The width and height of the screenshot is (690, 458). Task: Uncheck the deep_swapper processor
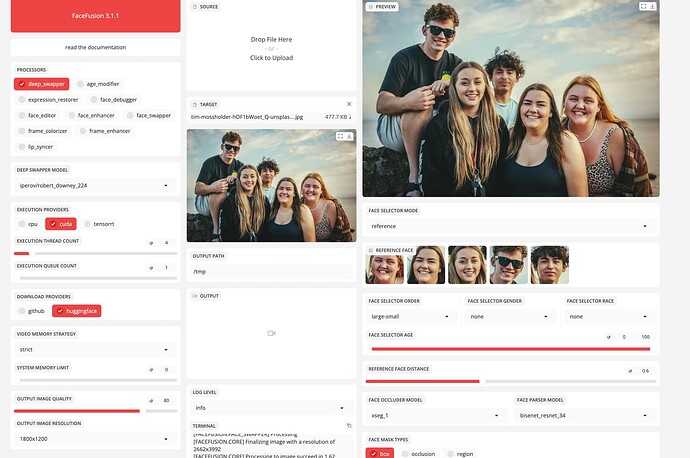coord(21,84)
